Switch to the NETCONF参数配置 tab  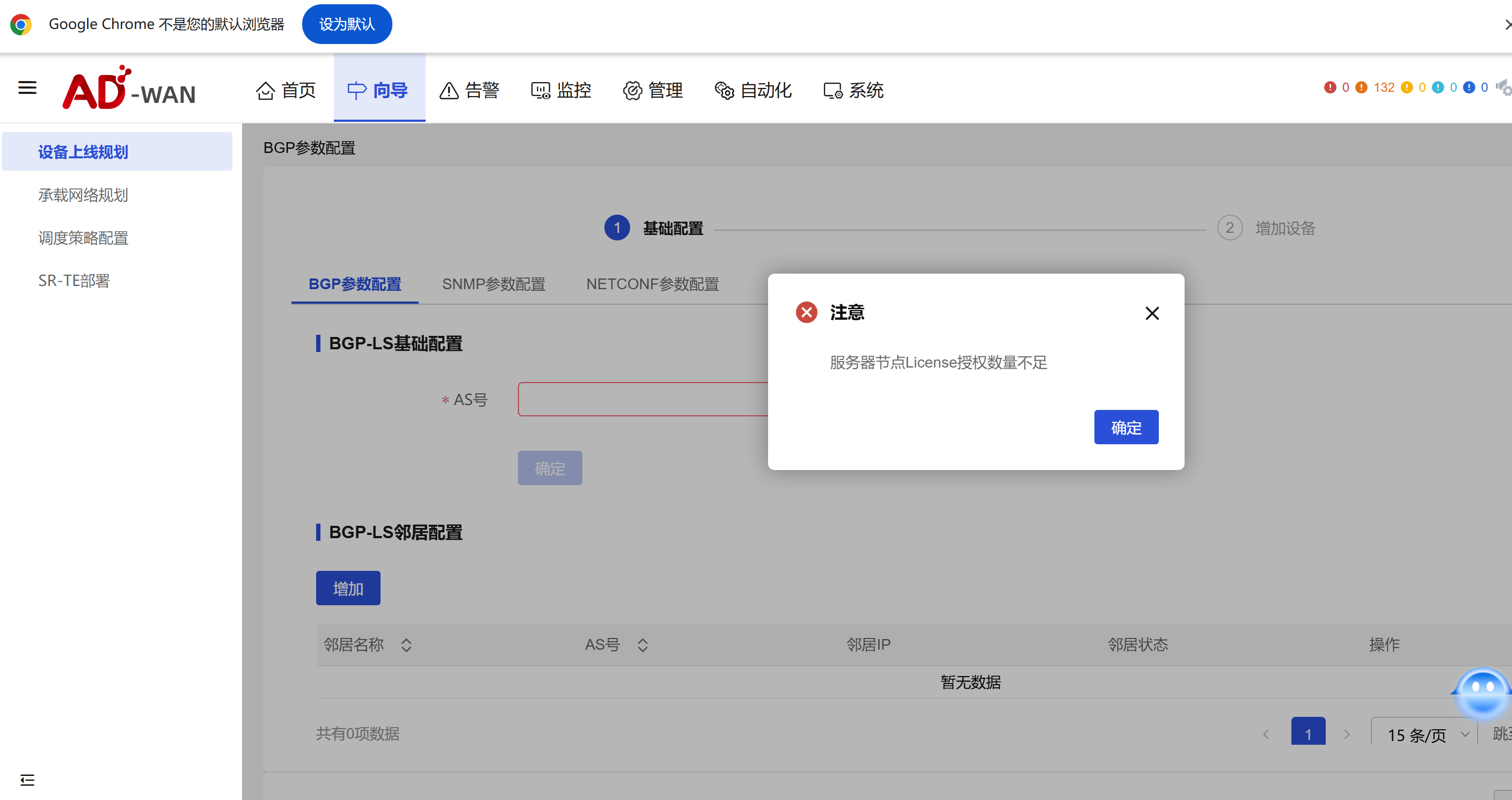click(x=652, y=284)
